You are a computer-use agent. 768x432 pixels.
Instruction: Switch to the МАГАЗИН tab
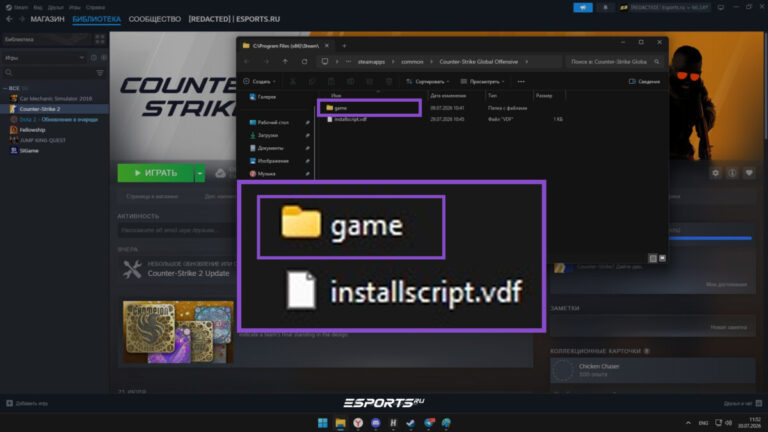tap(48, 19)
